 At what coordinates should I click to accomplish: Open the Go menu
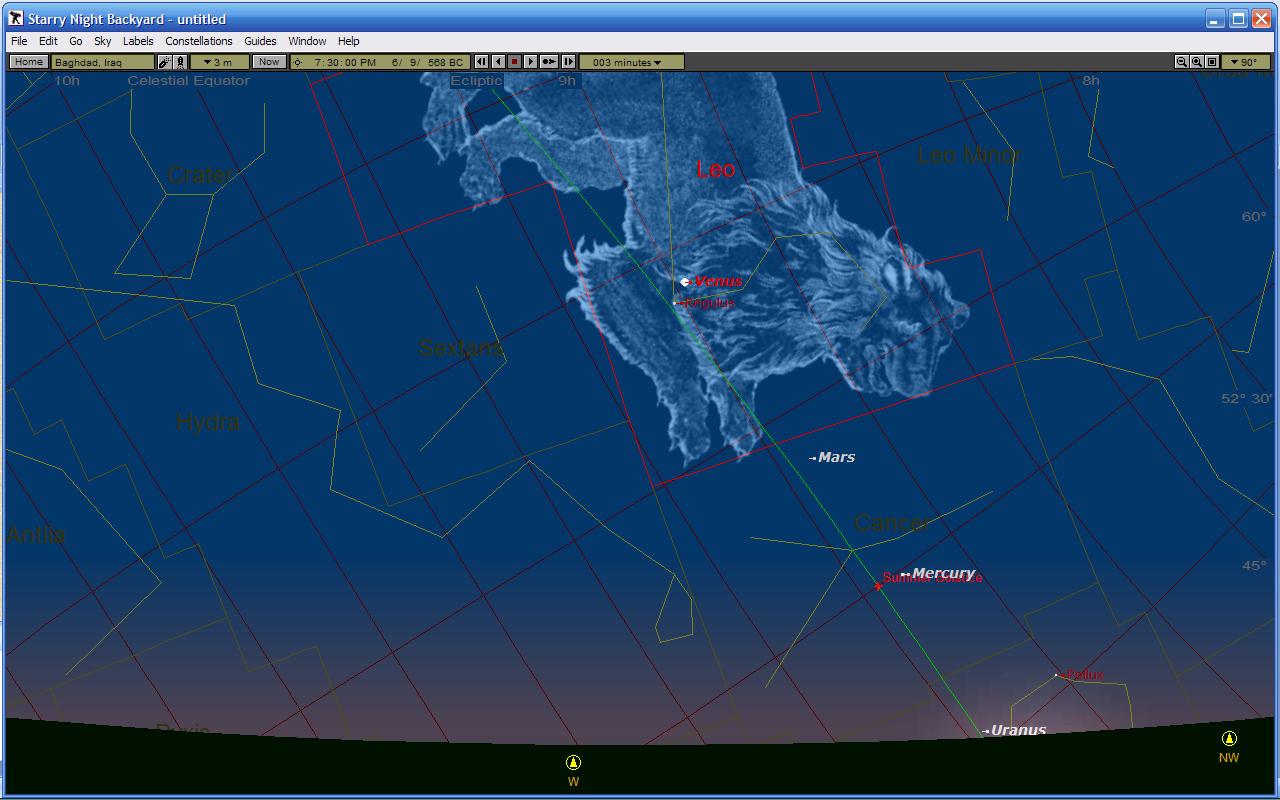tap(76, 41)
